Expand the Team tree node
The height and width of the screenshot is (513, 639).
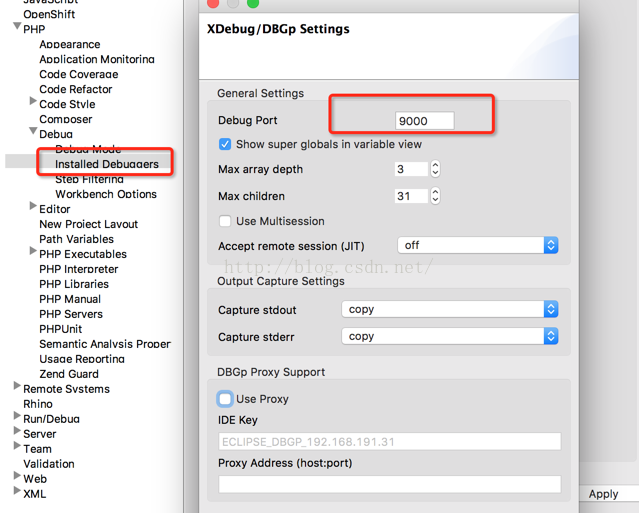(17, 445)
